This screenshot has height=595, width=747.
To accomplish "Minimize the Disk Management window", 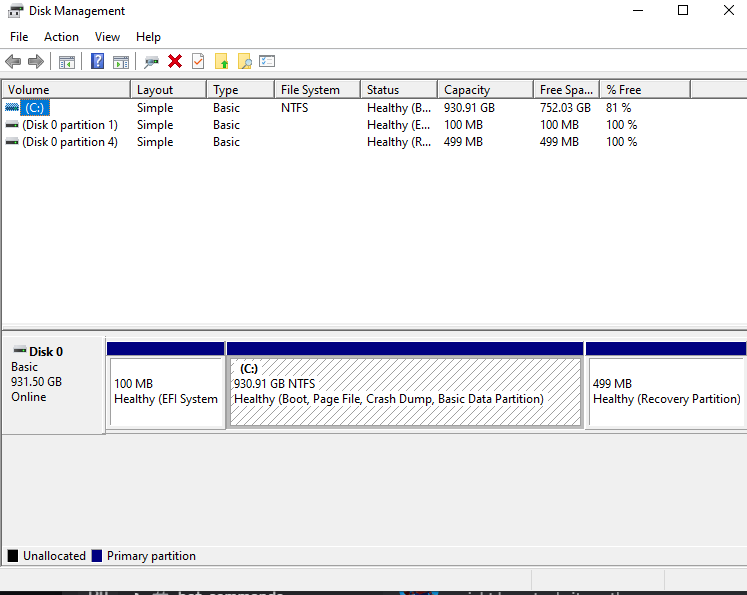I will (638, 10).
